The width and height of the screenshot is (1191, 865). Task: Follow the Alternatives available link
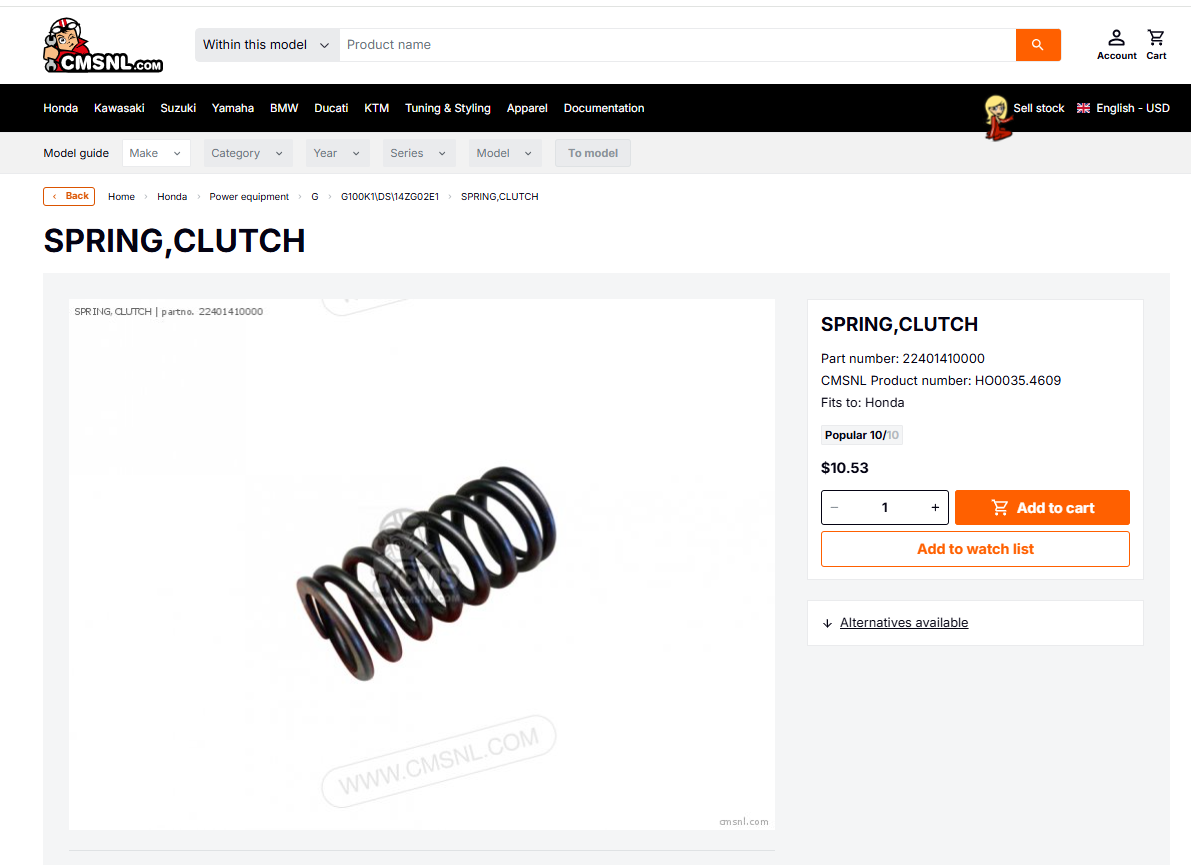tap(904, 623)
